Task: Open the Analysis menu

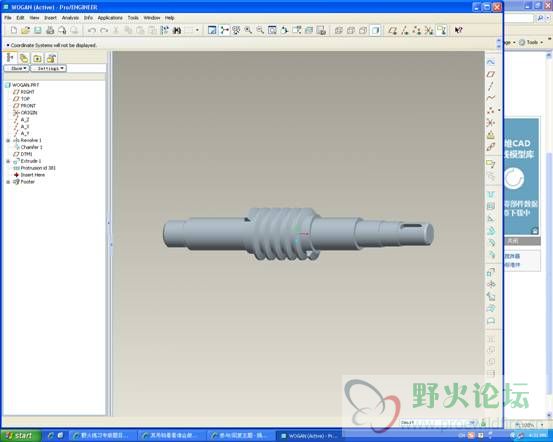Action: (70, 18)
